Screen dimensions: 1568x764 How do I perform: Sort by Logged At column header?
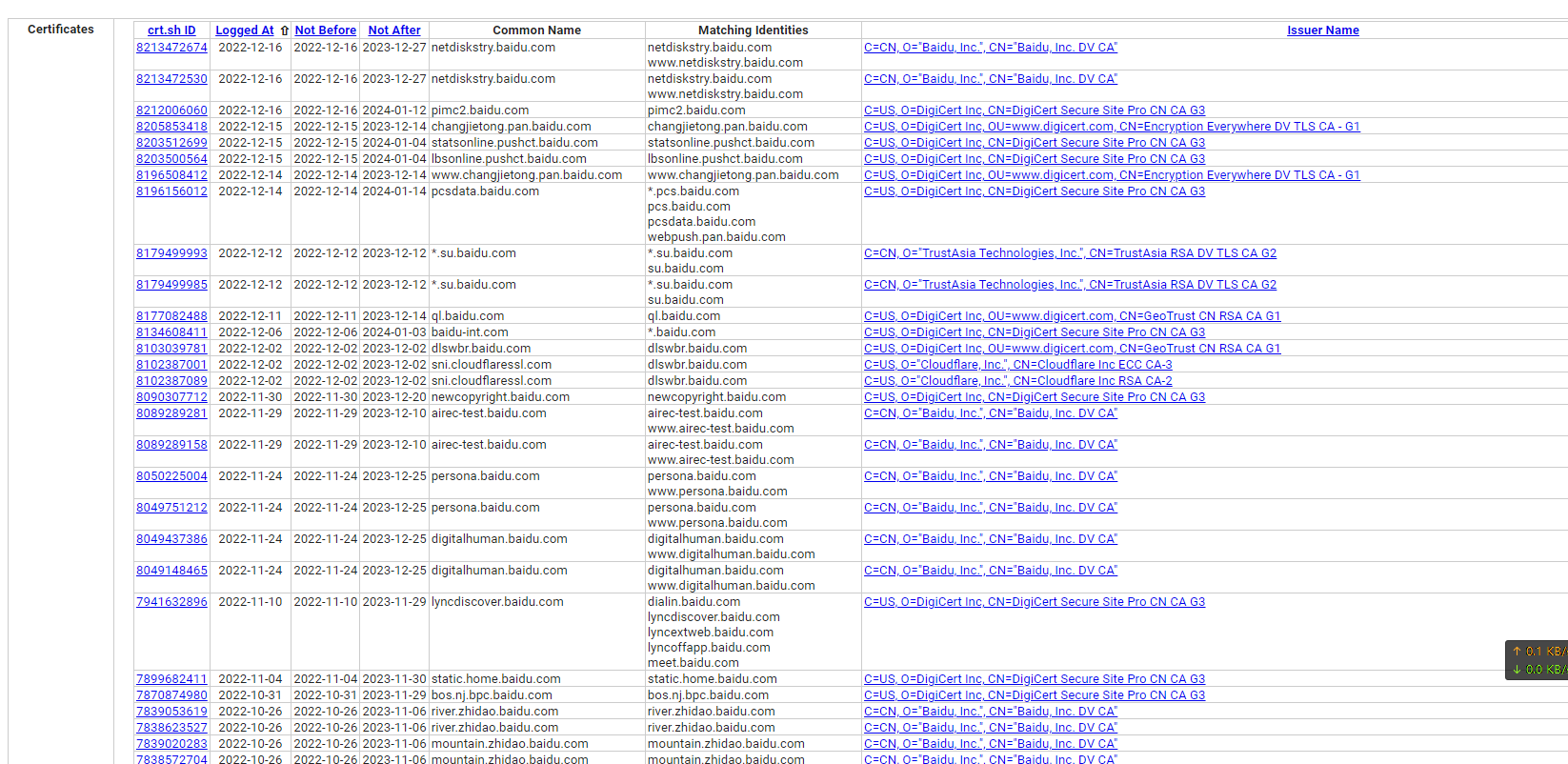click(245, 30)
